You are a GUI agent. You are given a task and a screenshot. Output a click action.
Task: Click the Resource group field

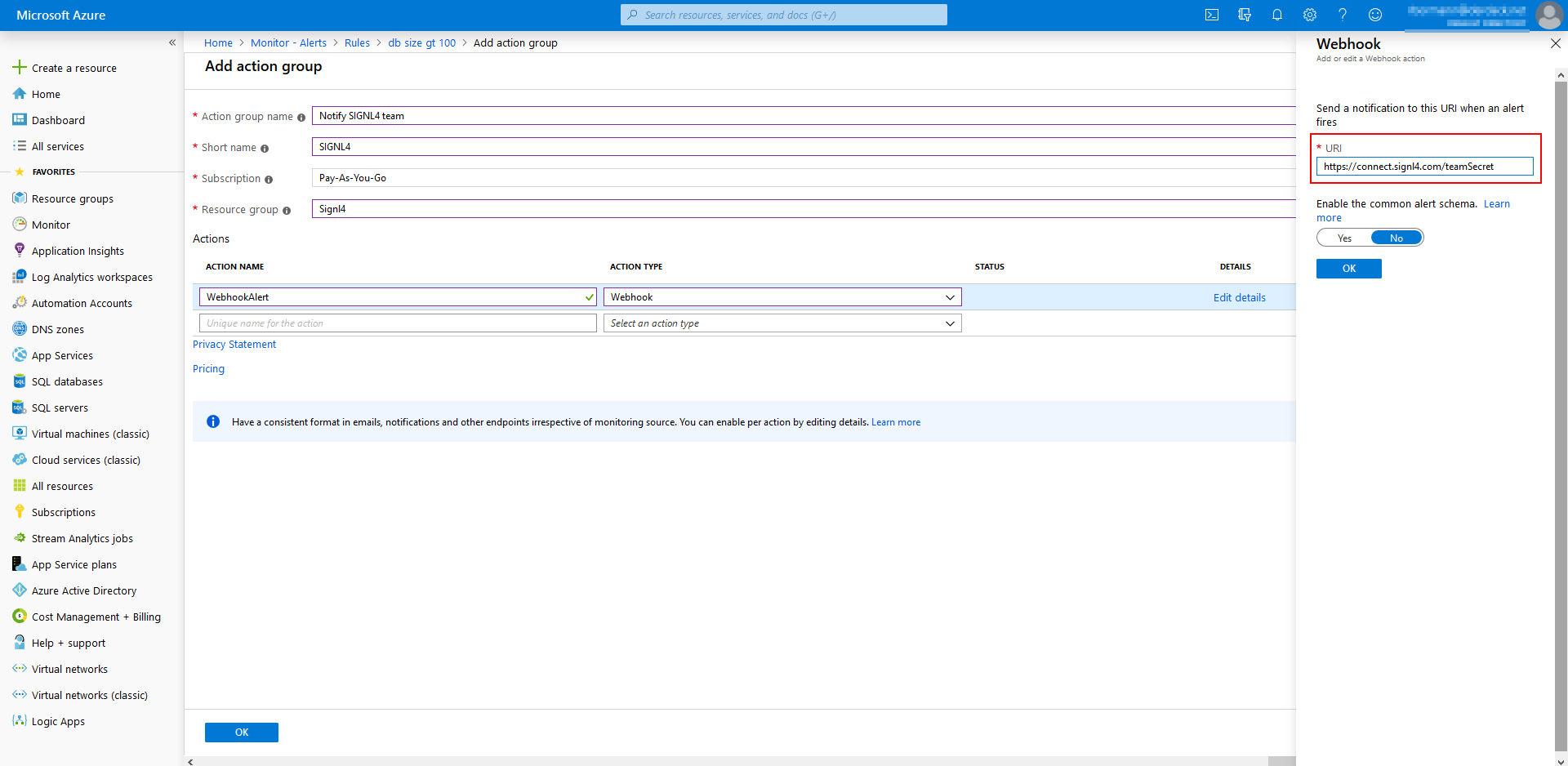point(804,209)
